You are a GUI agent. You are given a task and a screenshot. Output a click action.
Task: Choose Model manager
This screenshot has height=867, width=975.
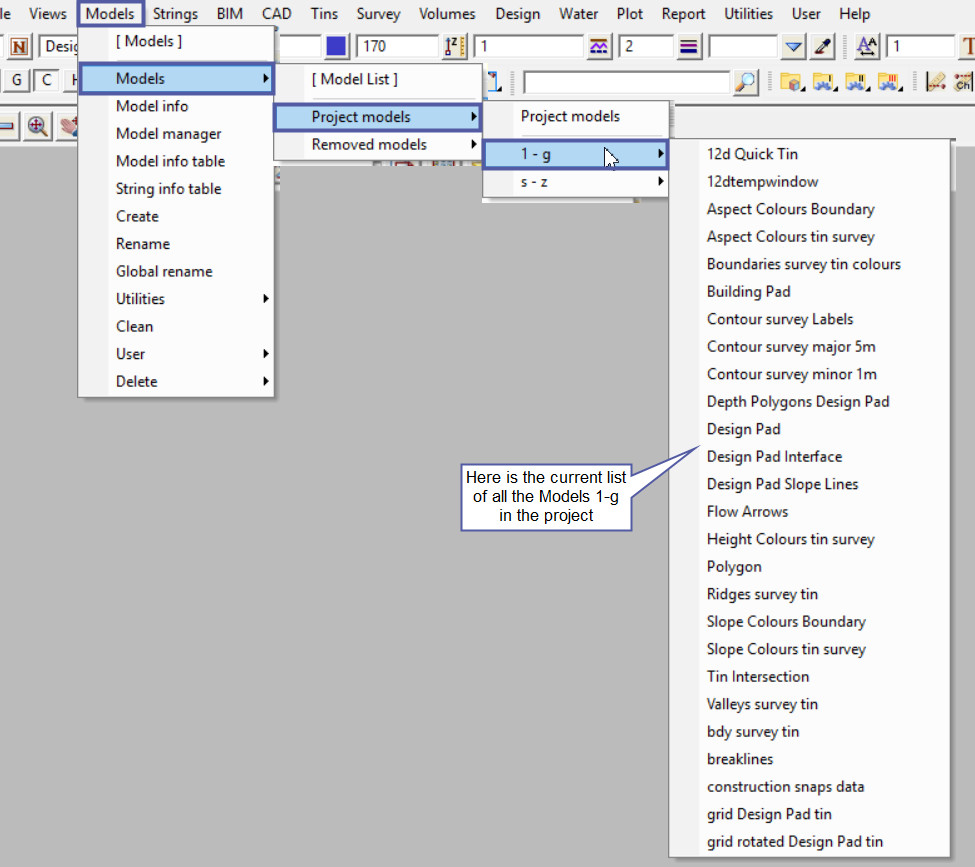169,134
